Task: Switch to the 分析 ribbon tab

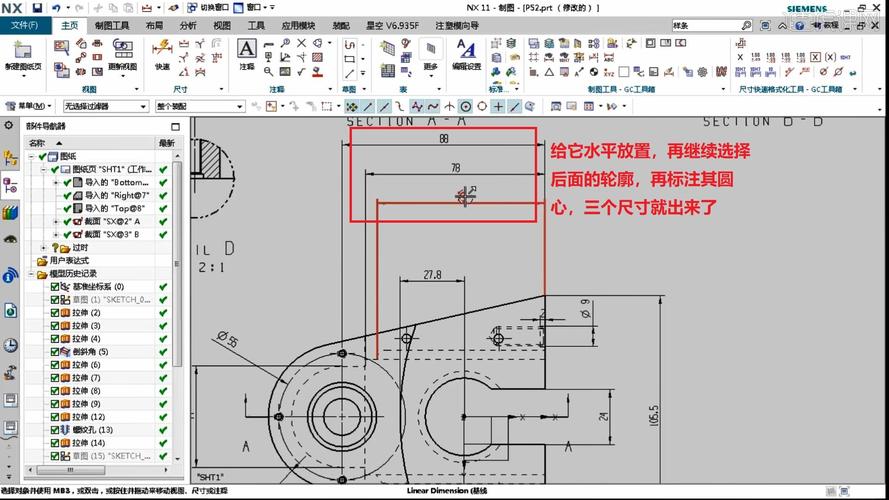Action: pos(188,26)
